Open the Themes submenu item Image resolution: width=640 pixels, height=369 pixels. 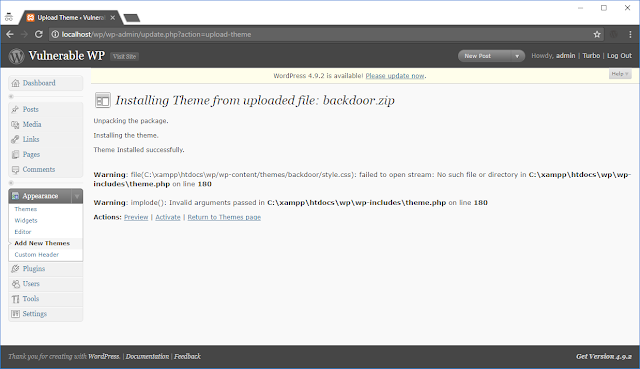pos(26,209)
